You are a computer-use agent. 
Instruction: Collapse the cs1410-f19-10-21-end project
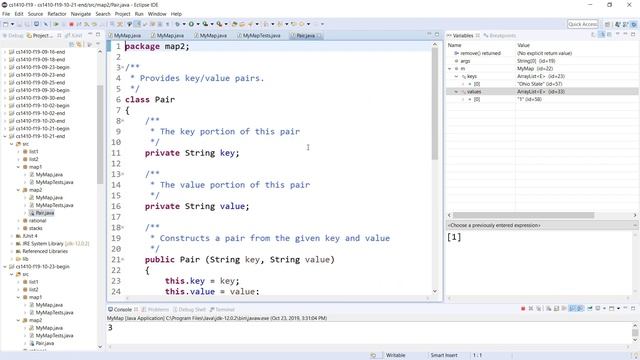pyautogui.click(x=5, y=136)
